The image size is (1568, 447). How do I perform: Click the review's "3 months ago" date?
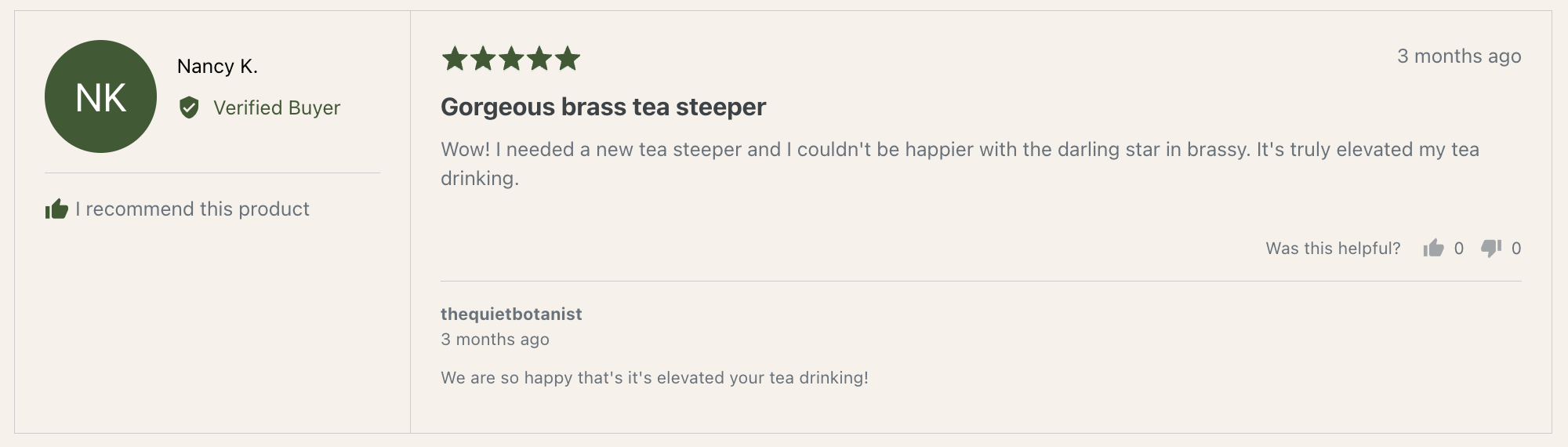(x=1458, y=56)
